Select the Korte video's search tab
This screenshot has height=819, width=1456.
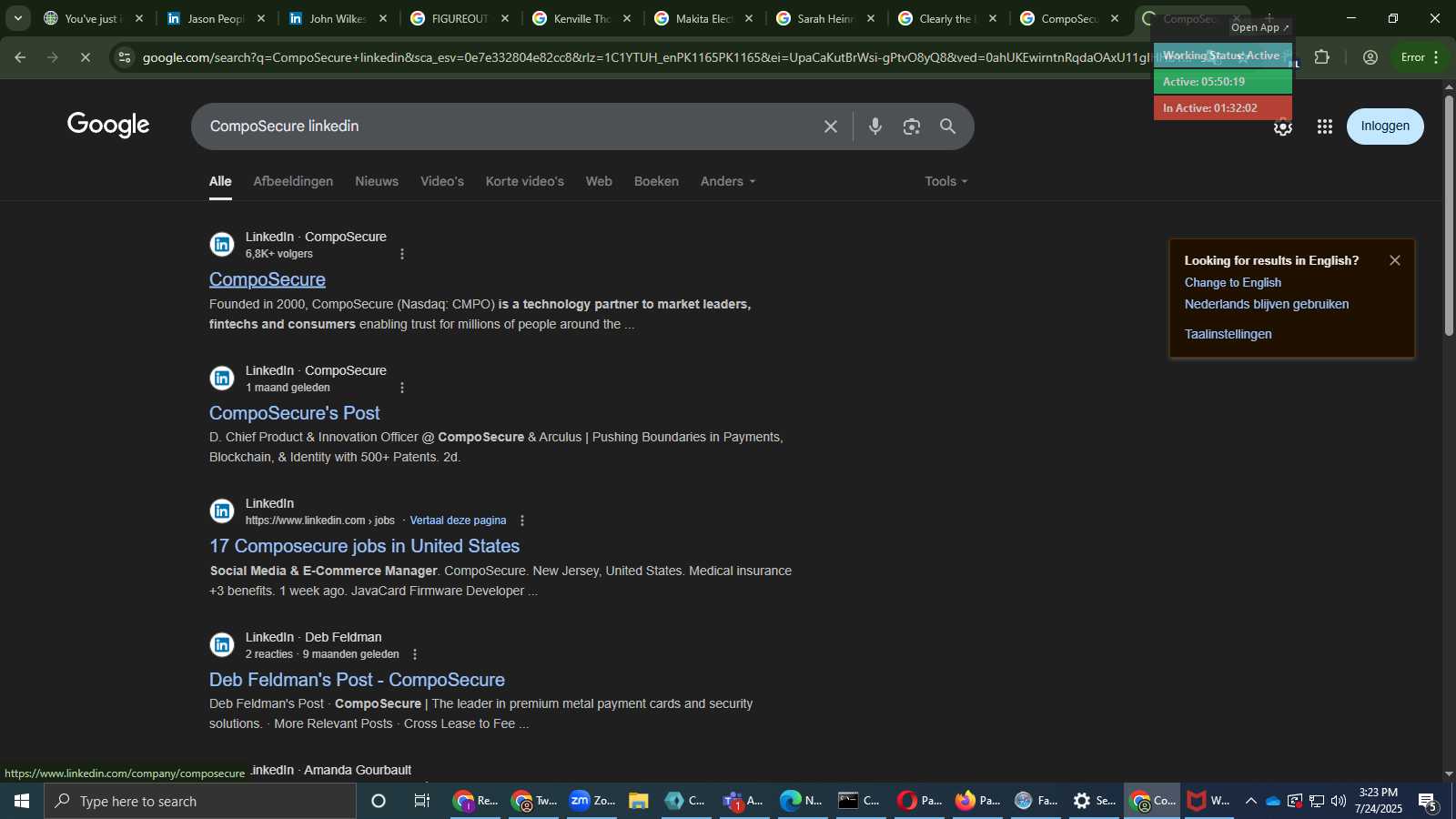click(525, 181)
